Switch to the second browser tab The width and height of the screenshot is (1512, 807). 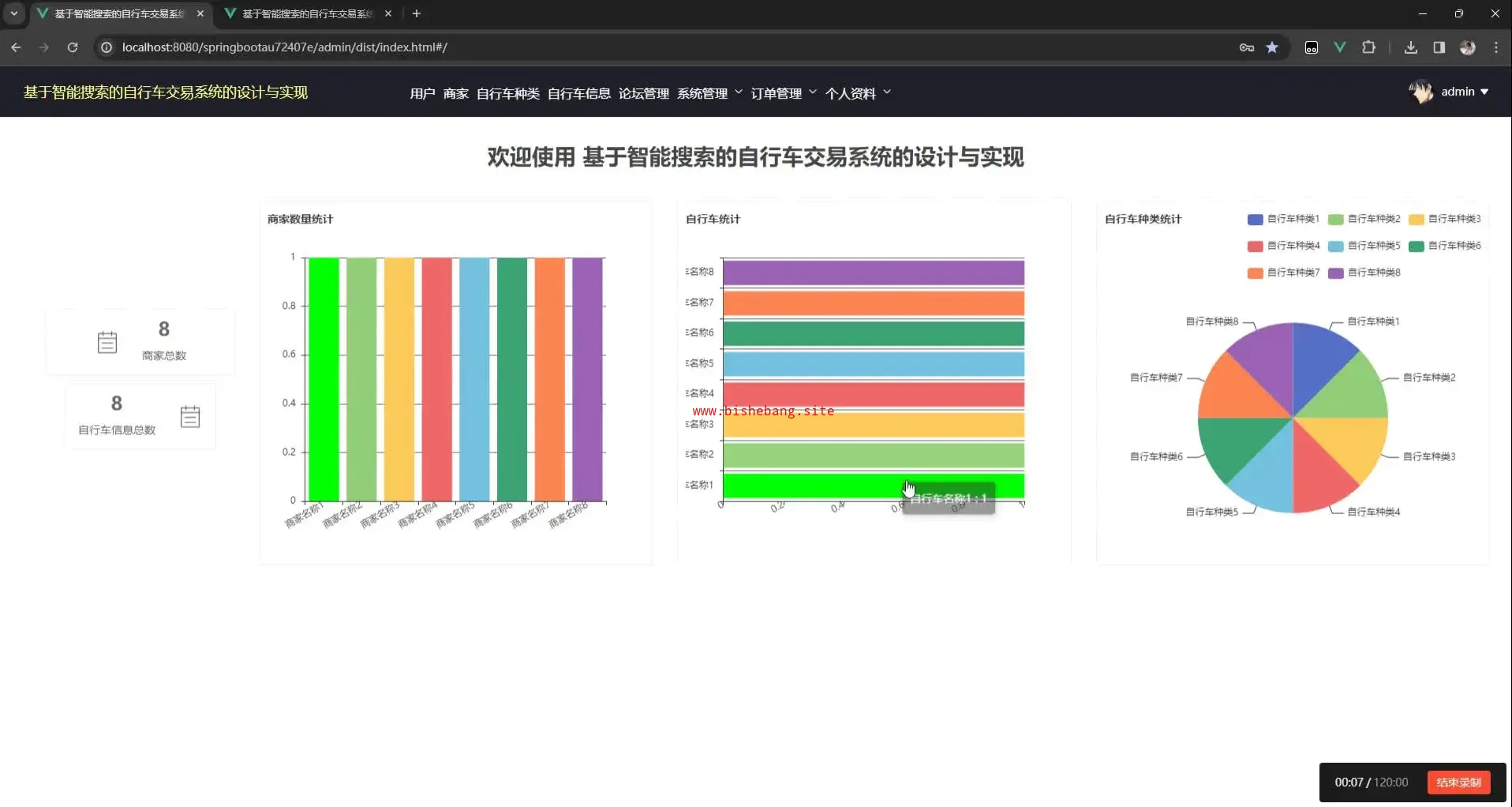[x=306, y=13]
